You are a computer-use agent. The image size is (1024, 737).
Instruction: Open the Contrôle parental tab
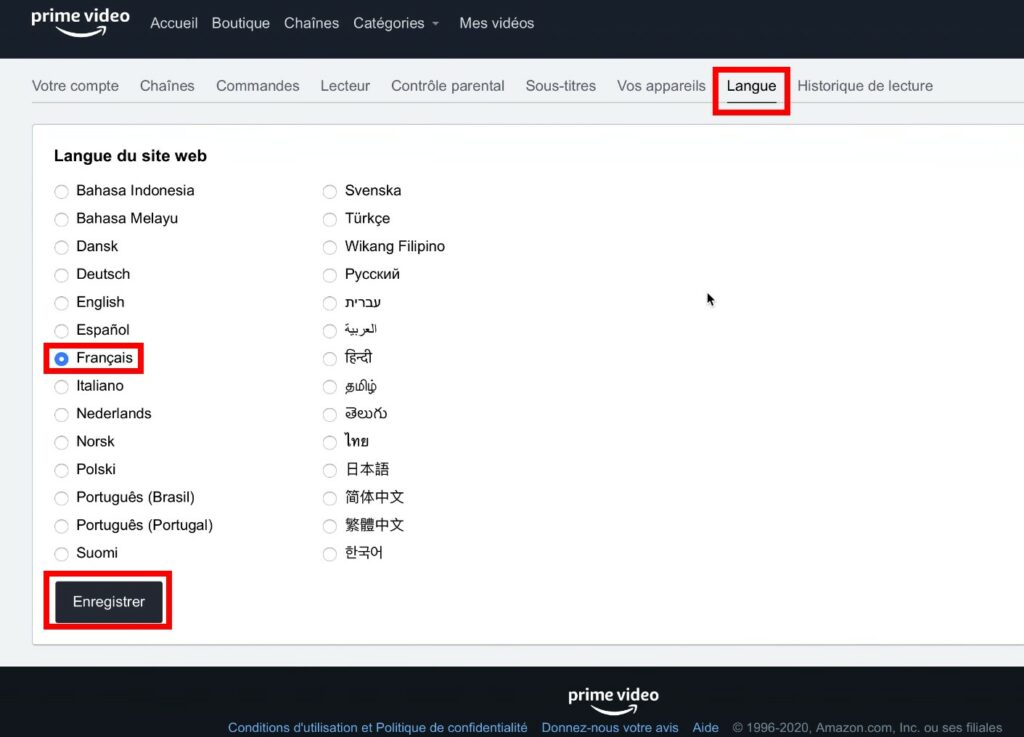pos(447,86)
